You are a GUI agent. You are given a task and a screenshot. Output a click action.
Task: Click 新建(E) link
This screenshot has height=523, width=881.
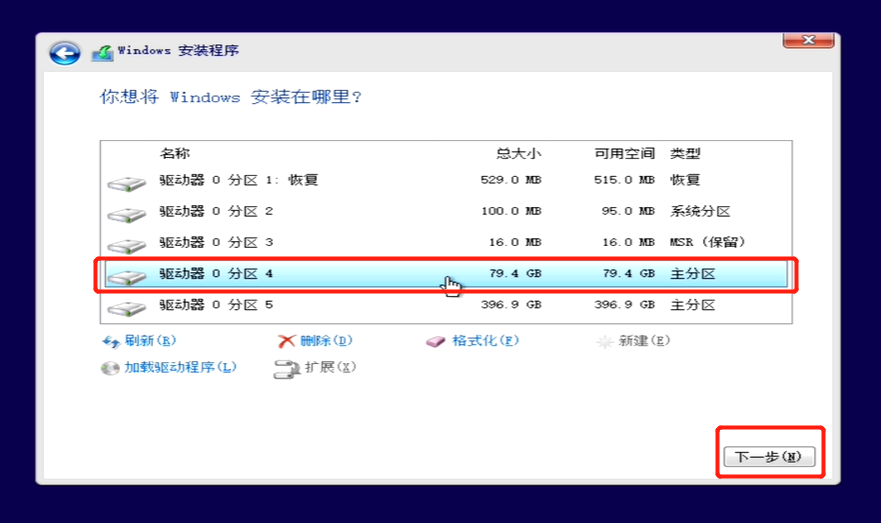click(x=644, y=340)
